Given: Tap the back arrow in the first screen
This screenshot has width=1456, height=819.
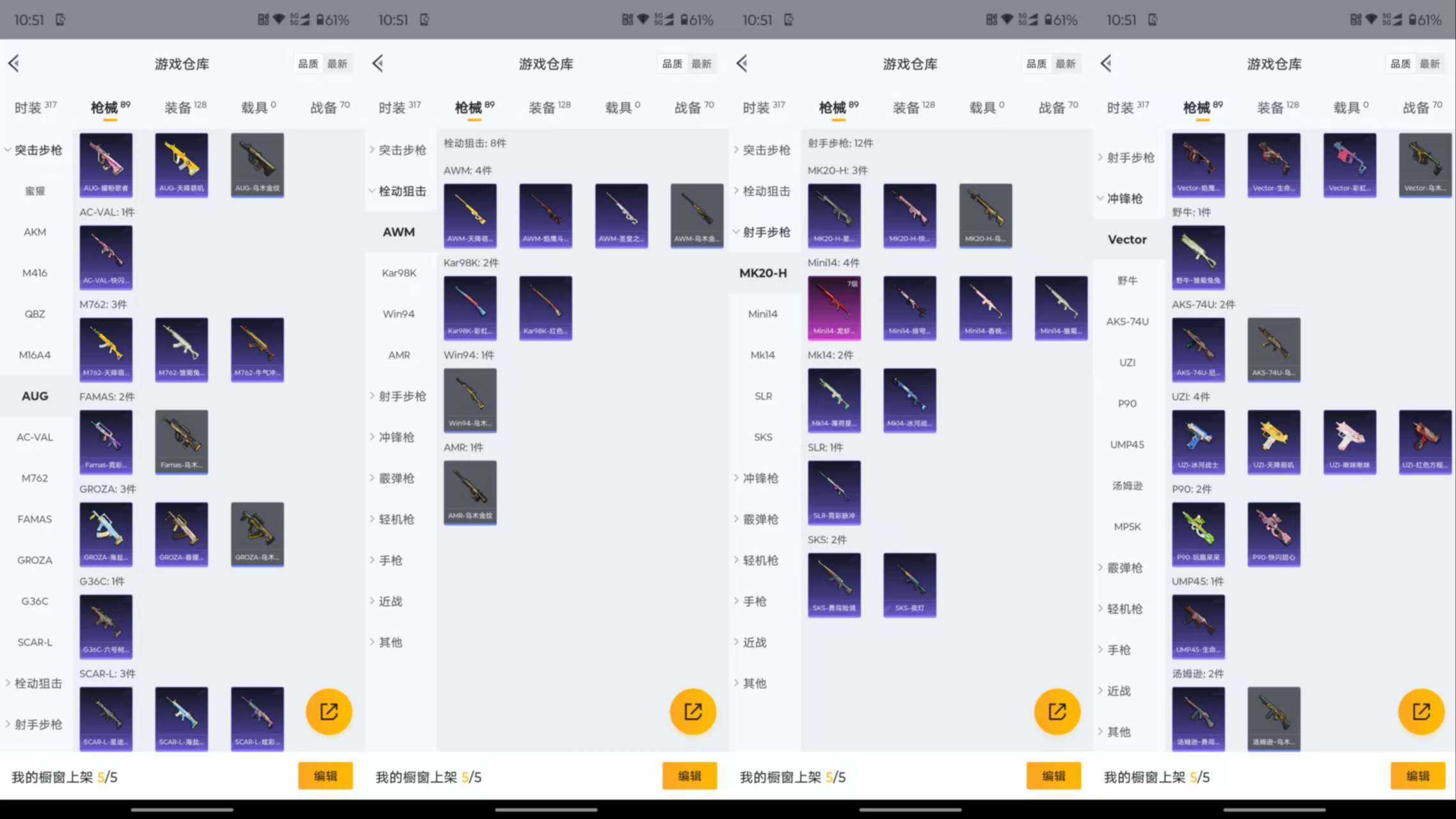Looking at the screenshot, I should pos(14,63).
